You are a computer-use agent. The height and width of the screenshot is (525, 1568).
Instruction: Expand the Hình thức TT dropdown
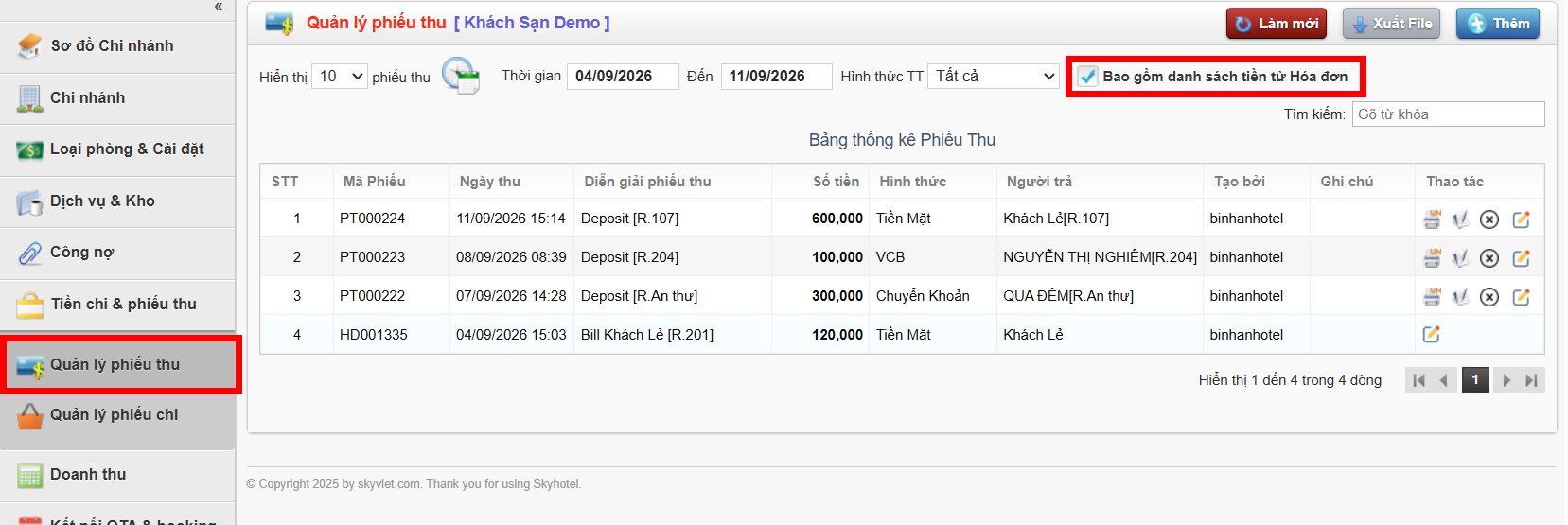tap(993, 77)
